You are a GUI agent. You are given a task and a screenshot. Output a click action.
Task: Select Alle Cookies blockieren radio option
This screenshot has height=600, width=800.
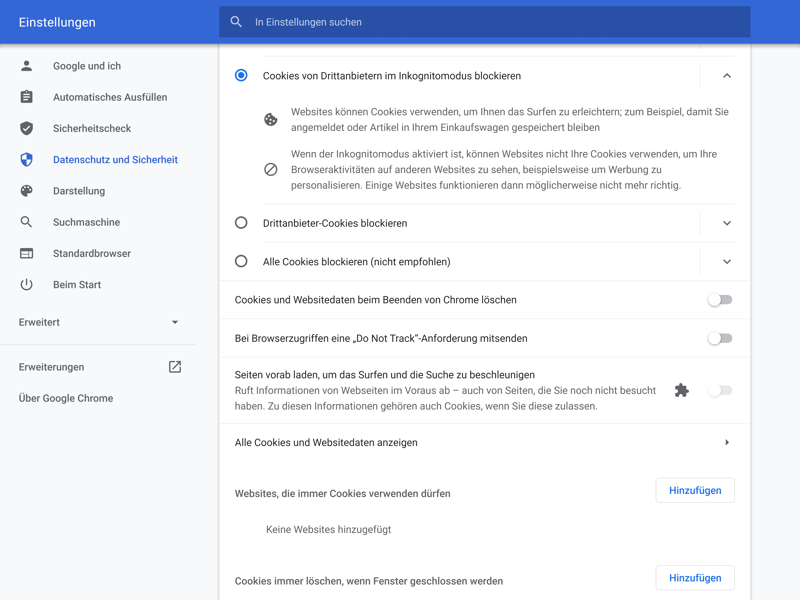(241, 261)
